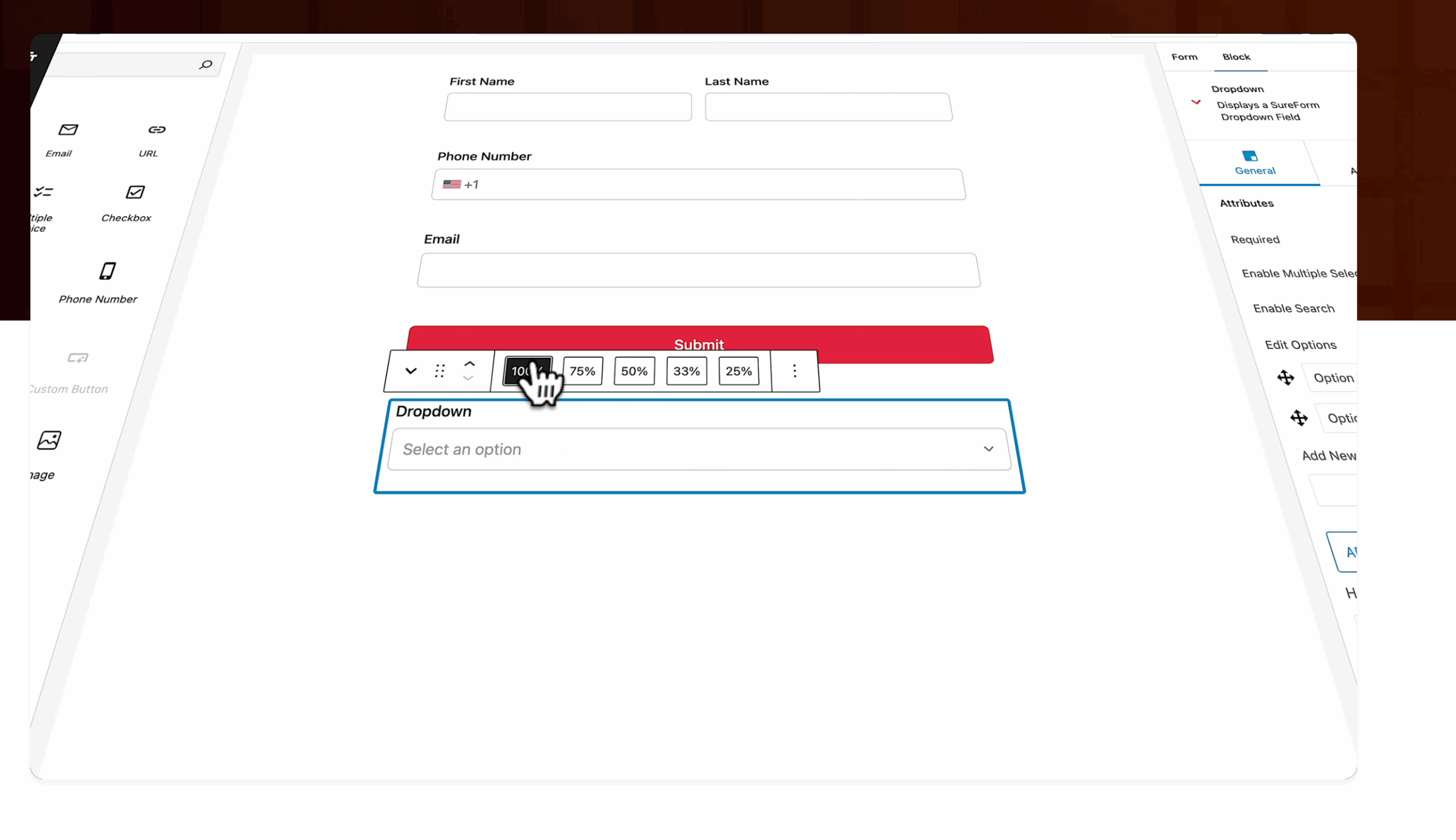This screenshot has width=1456, height=840.
Task: Click inside the First Name input field
Action: 567,107
